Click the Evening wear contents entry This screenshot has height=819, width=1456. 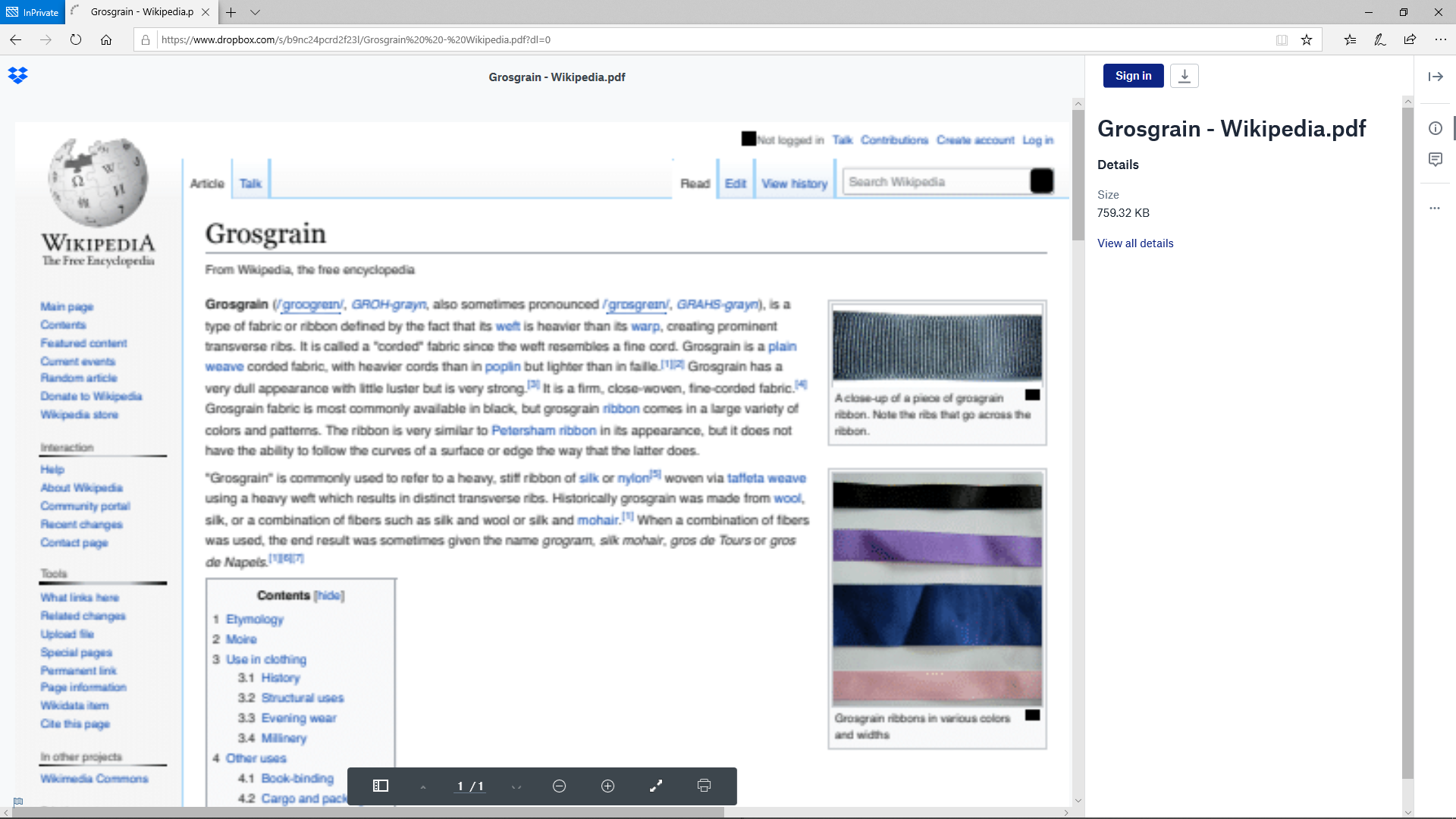299,718
